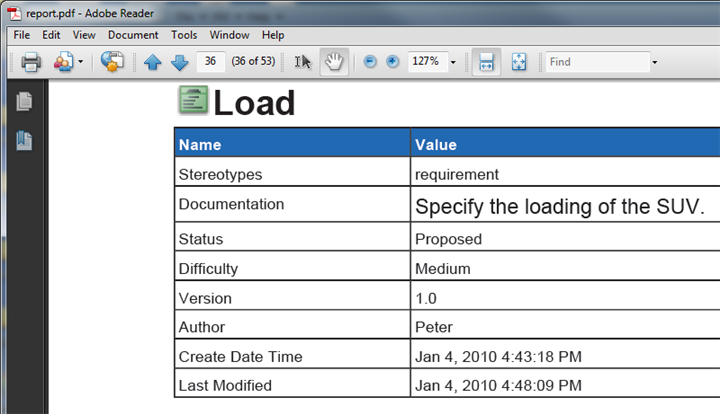The image size is (720, 414).
Task: Click the Create Date Time label
Action: pyautogui.click(x=241, y=357)
